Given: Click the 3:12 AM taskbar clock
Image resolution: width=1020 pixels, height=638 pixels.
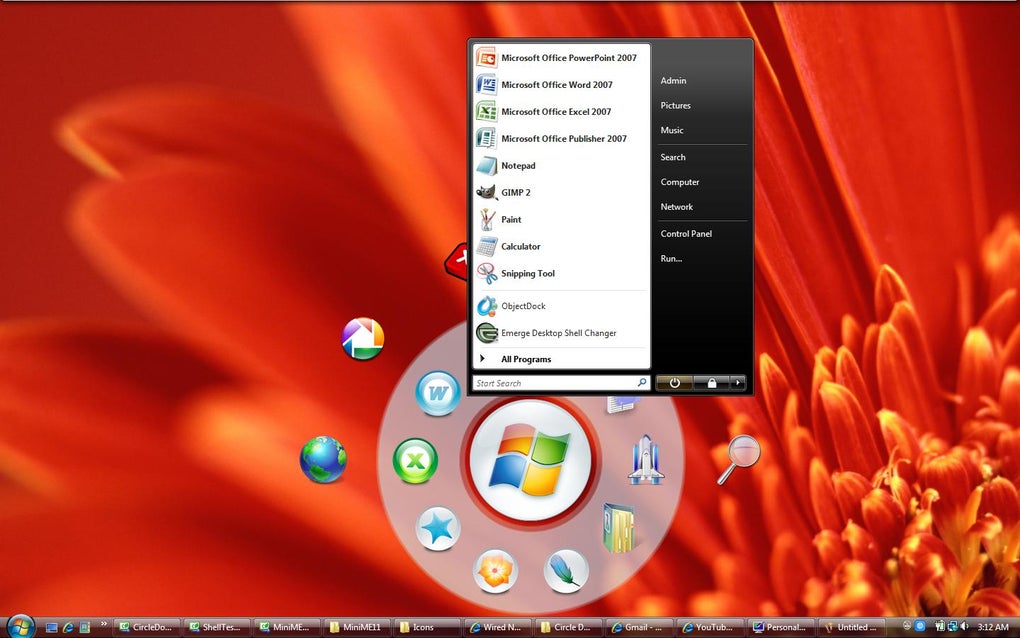Looking at the screenshot, I should click(x=993, y=627).
